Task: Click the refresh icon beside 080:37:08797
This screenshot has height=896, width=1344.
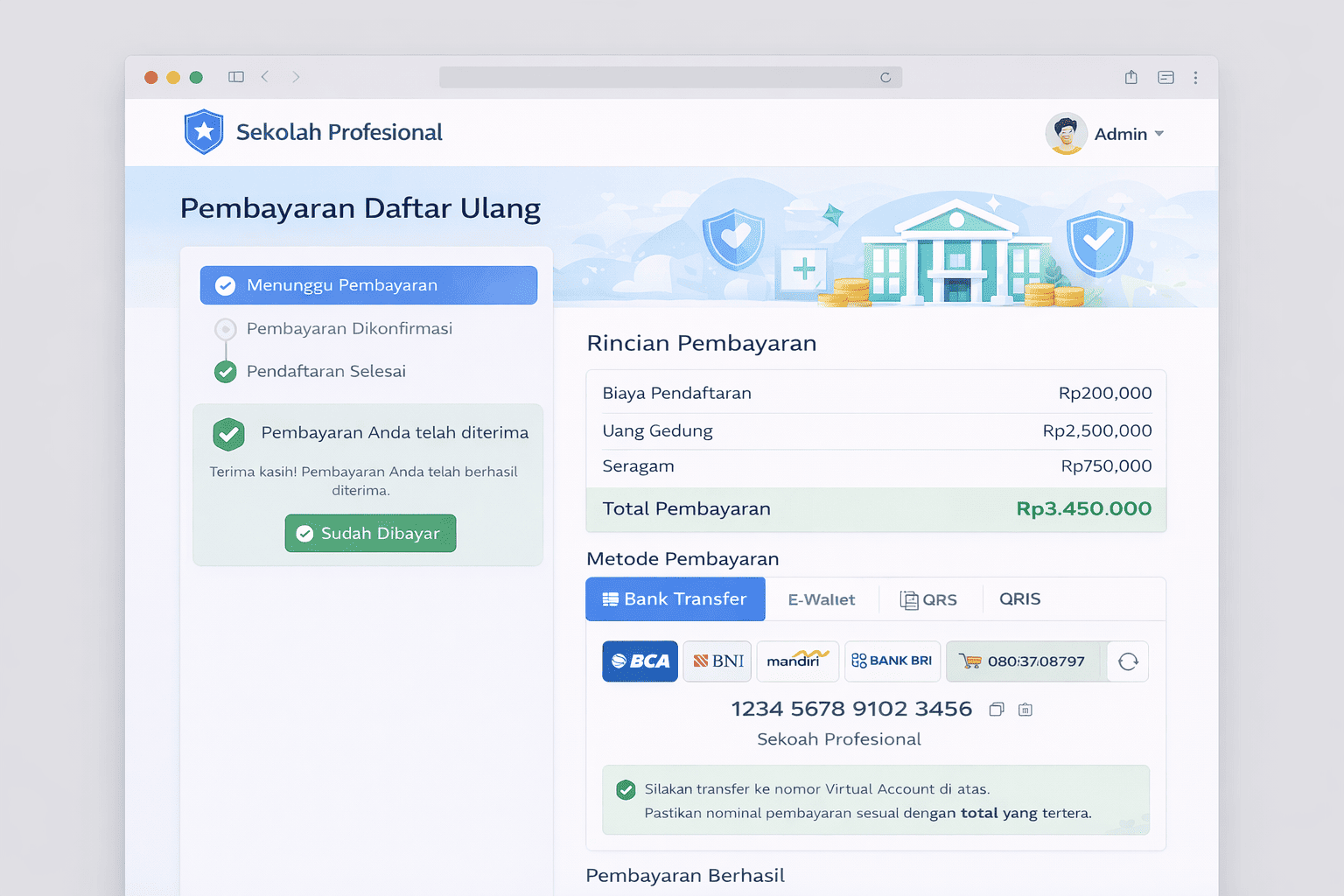Action: (x=1128, y=661)
